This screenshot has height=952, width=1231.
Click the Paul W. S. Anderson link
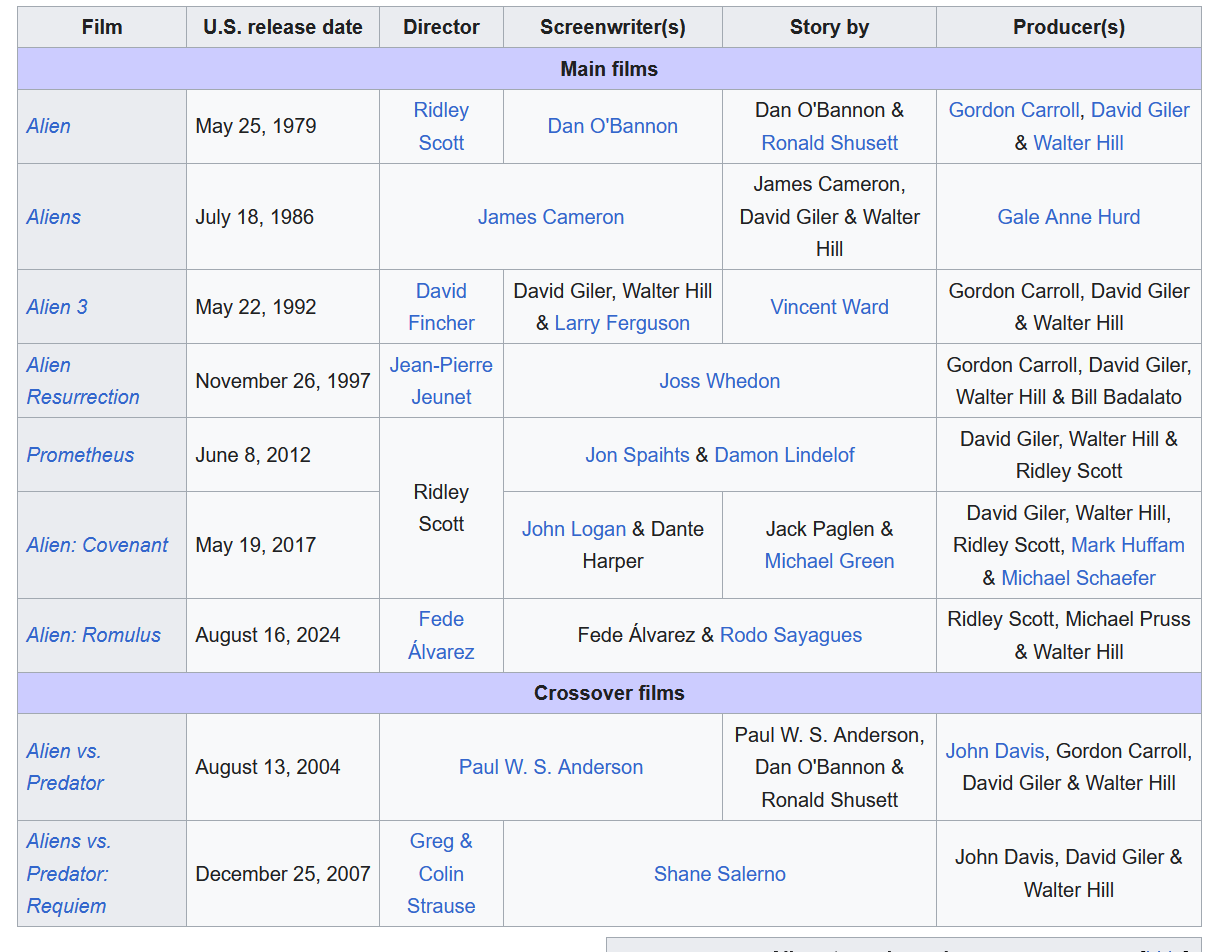coord(550,767)
